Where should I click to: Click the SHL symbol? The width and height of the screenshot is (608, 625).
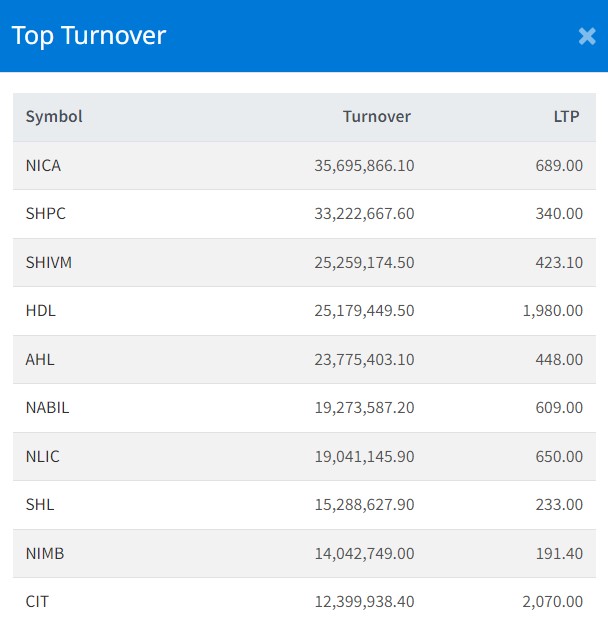coord(40,505)
